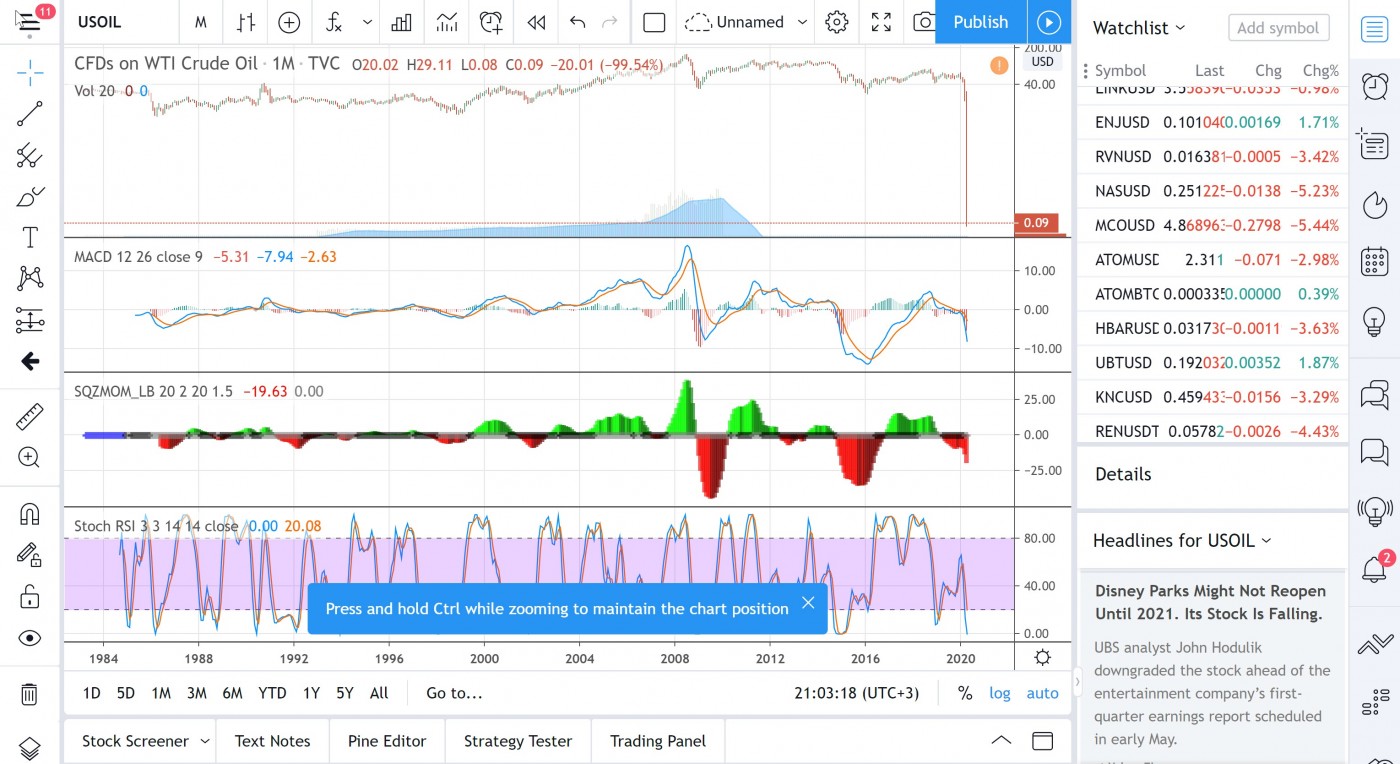Expand the Stock Screener dropdown arrow
Viewport: 1400px width, 764px height.
pyautogui.click(x=204, y=741)
